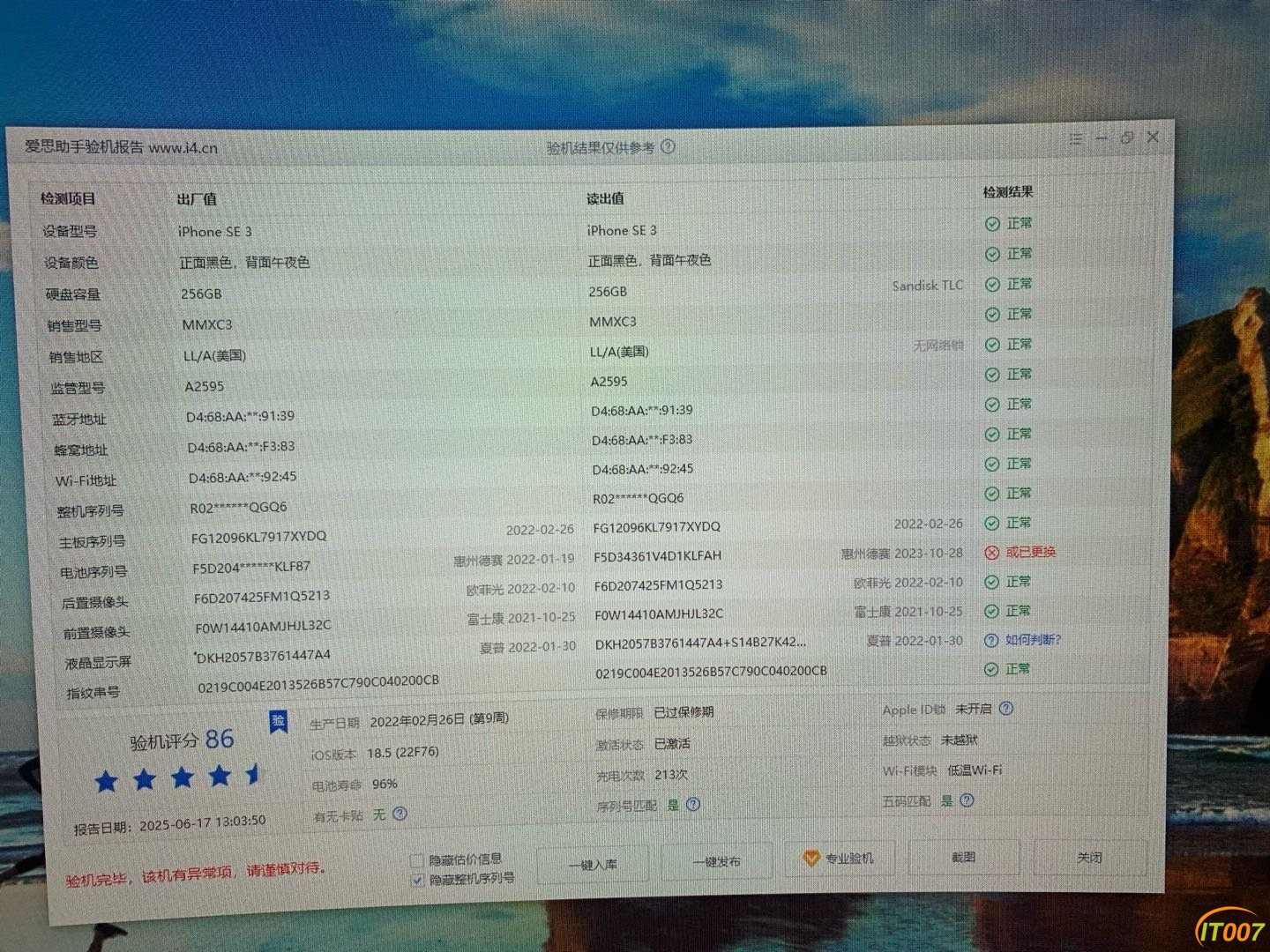Click the green check icon in 前置摄像头 row
This screenshot has height=952, width=1270.
point(991,612)
